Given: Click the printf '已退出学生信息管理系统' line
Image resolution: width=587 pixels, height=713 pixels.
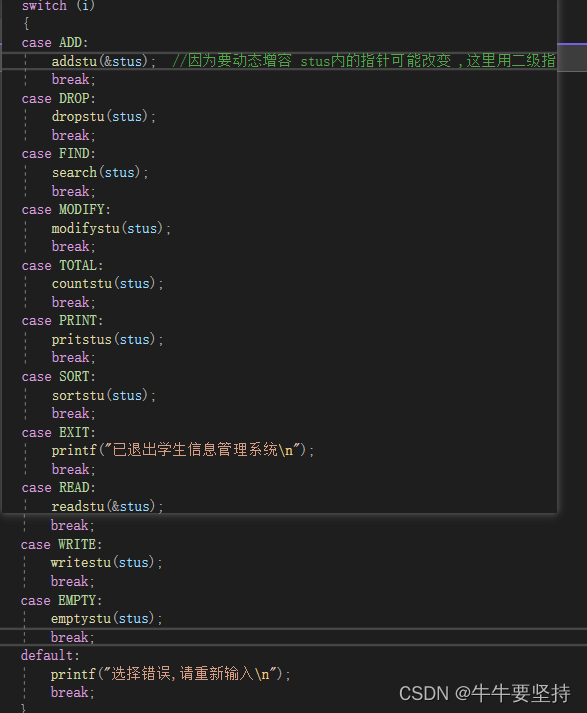Looking at the screenshot, I should click(183, 451).
